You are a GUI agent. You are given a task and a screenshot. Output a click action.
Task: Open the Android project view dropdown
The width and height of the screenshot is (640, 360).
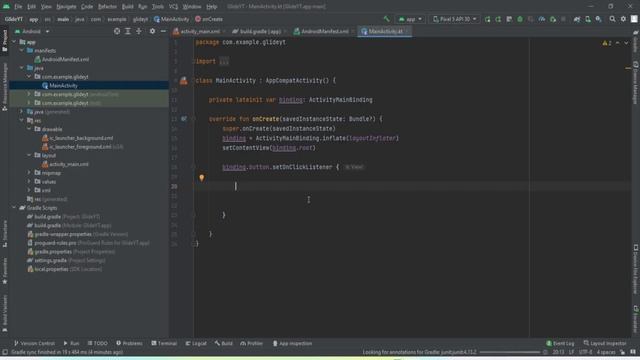(32, 31)
